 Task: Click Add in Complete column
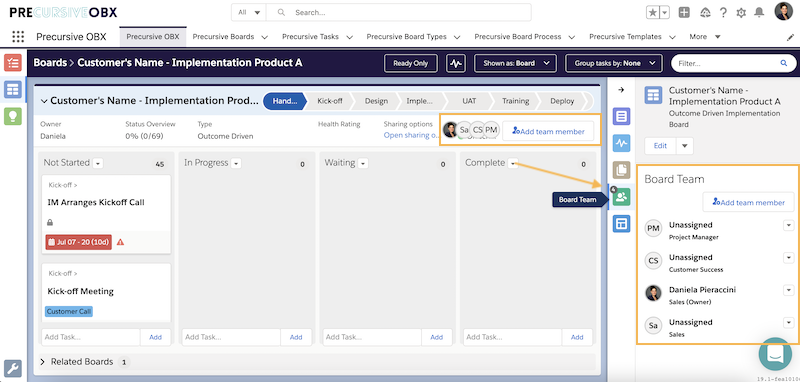(x=577, y=337)
